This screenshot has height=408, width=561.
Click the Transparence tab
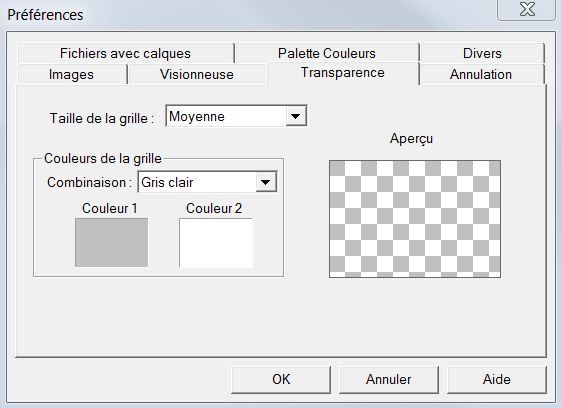pyautogui.click(x=343, y=73)
